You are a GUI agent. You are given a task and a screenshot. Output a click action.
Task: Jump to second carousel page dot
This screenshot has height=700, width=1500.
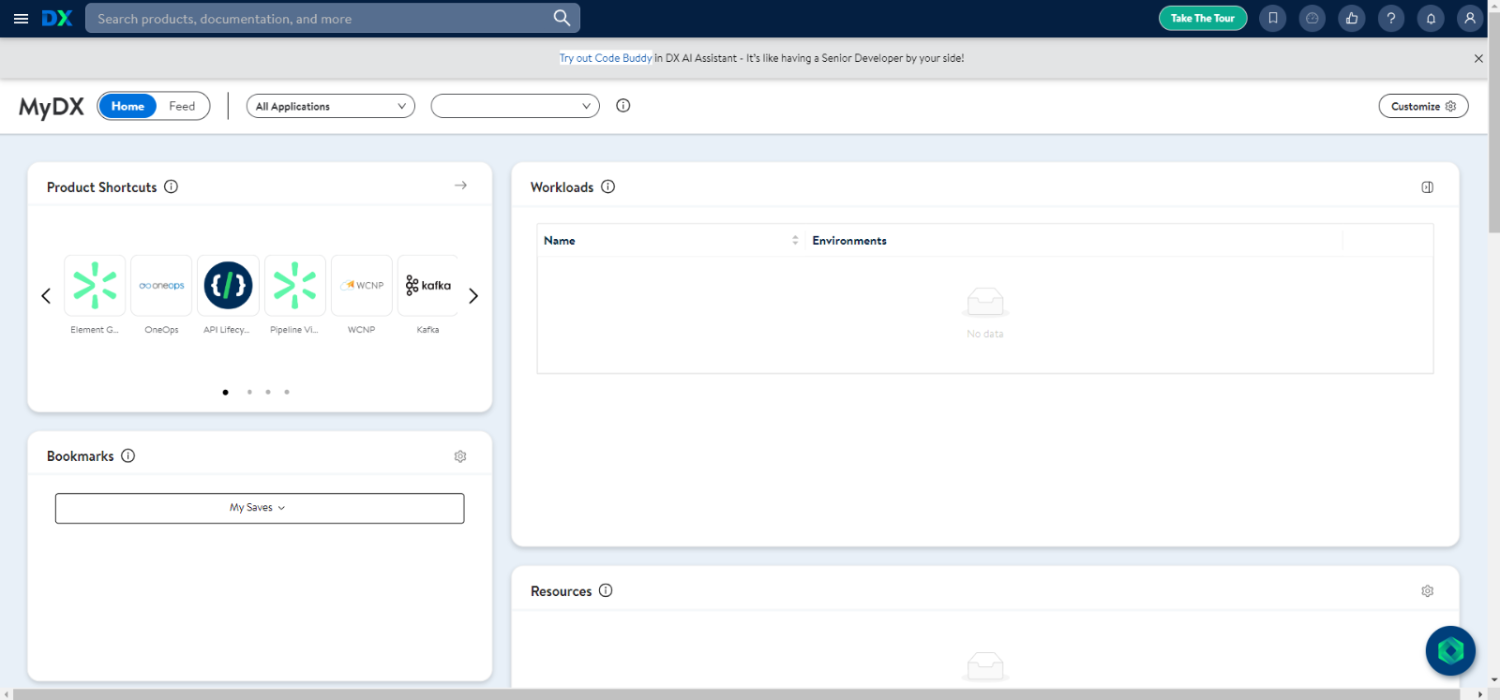coord(249,392)
